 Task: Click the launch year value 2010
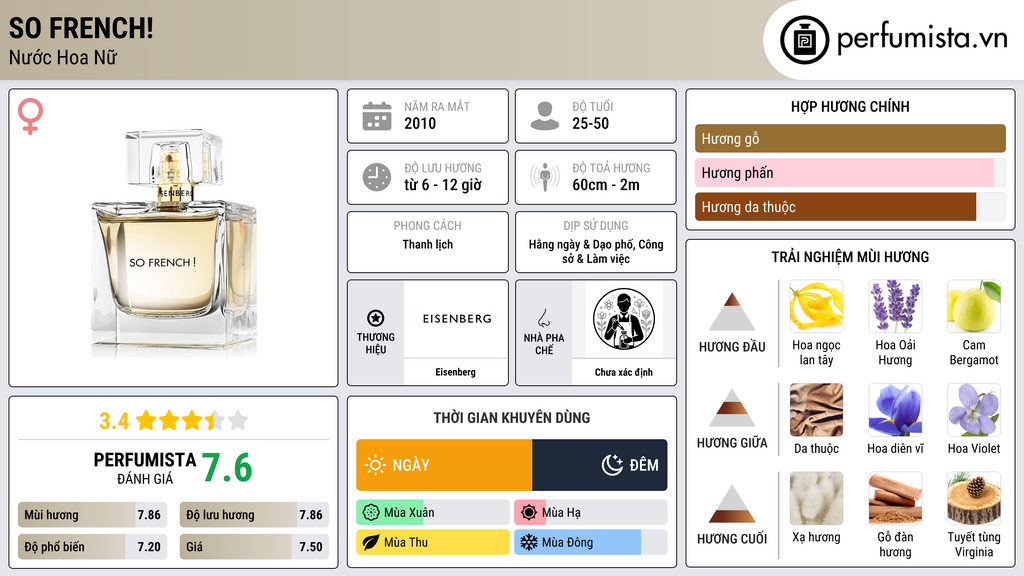coord(420,123)
